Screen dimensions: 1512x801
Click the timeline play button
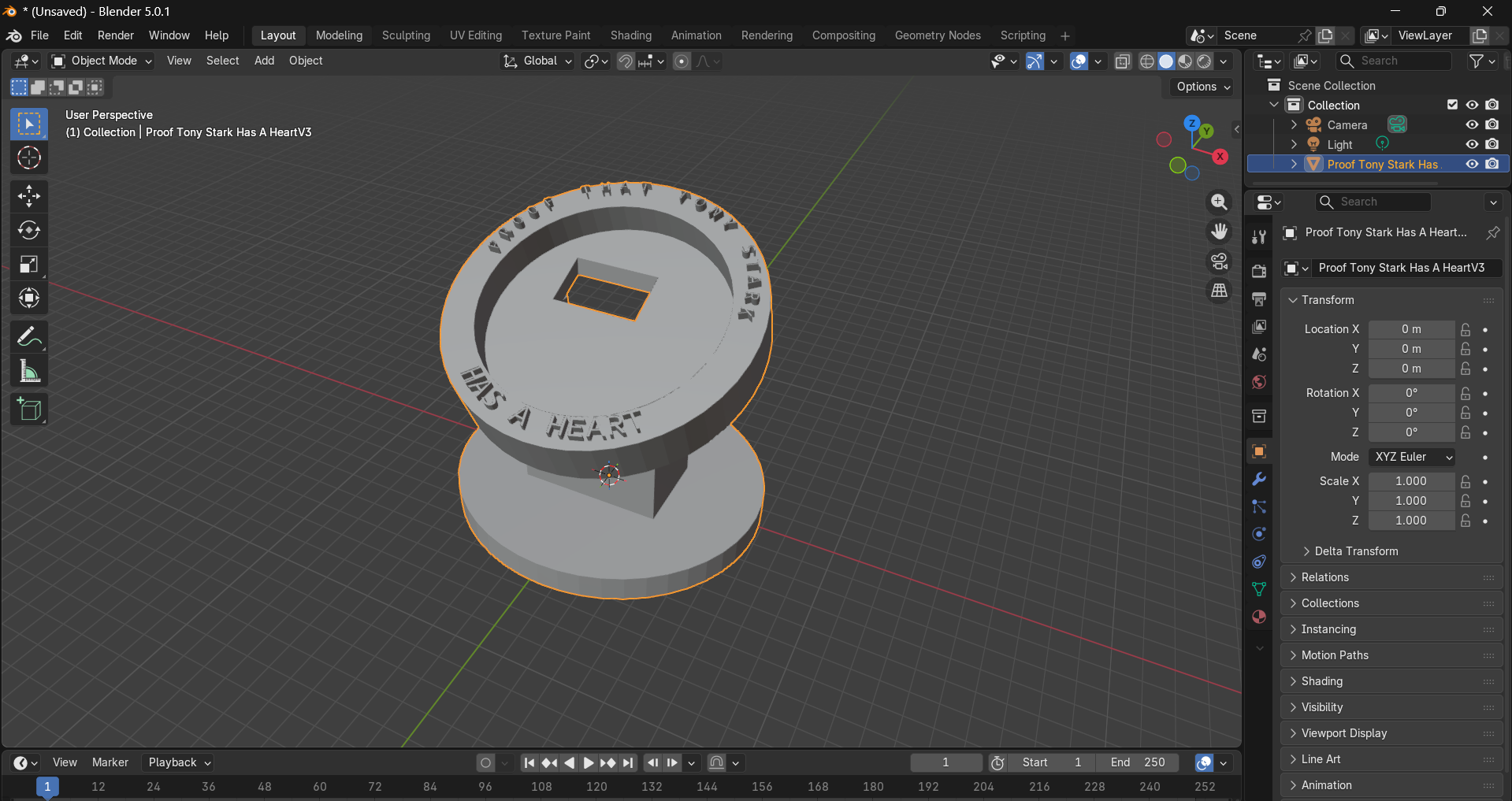(x=589, y=762)
